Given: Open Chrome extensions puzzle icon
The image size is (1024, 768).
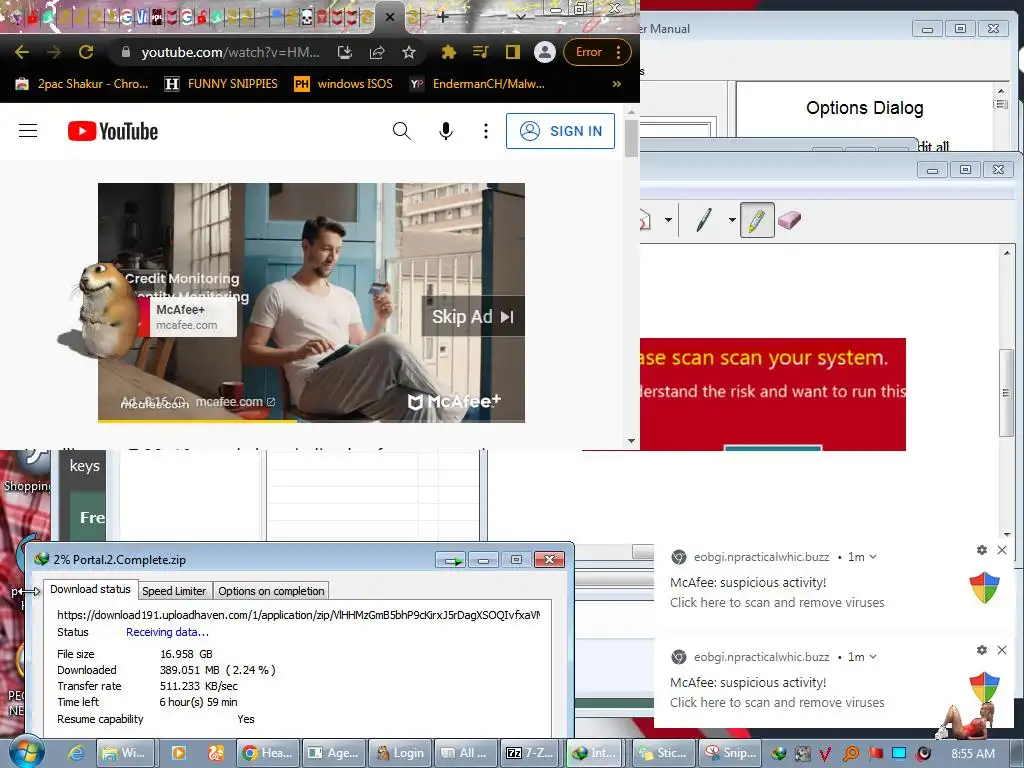Looking at the screenshot, I should pyautogui.click(x=448, y=52).
